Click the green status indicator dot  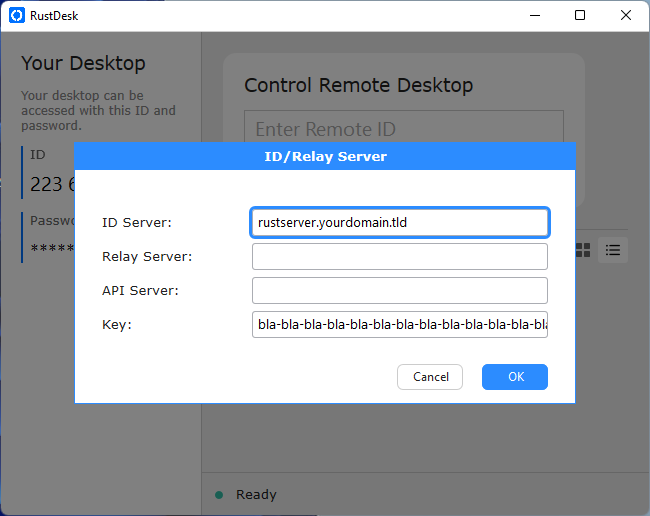point(219,495)
